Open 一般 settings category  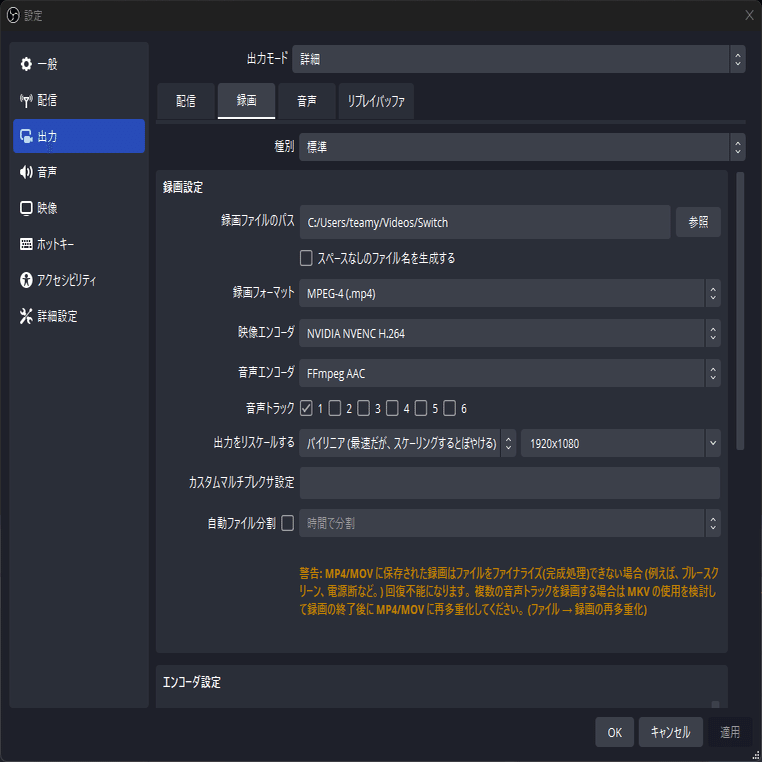click(79, 64)
